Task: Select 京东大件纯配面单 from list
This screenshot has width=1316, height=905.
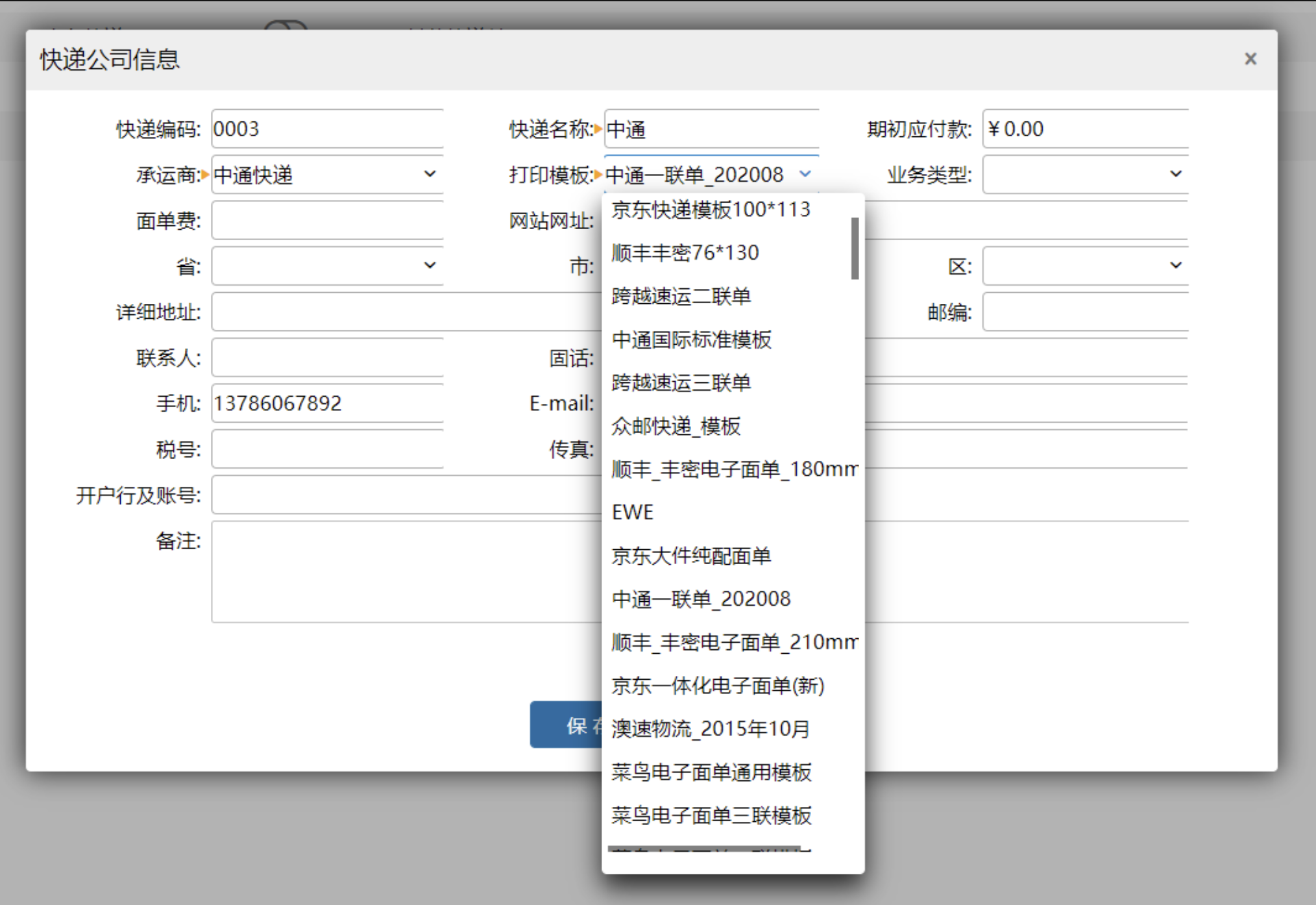Action: 691,556
